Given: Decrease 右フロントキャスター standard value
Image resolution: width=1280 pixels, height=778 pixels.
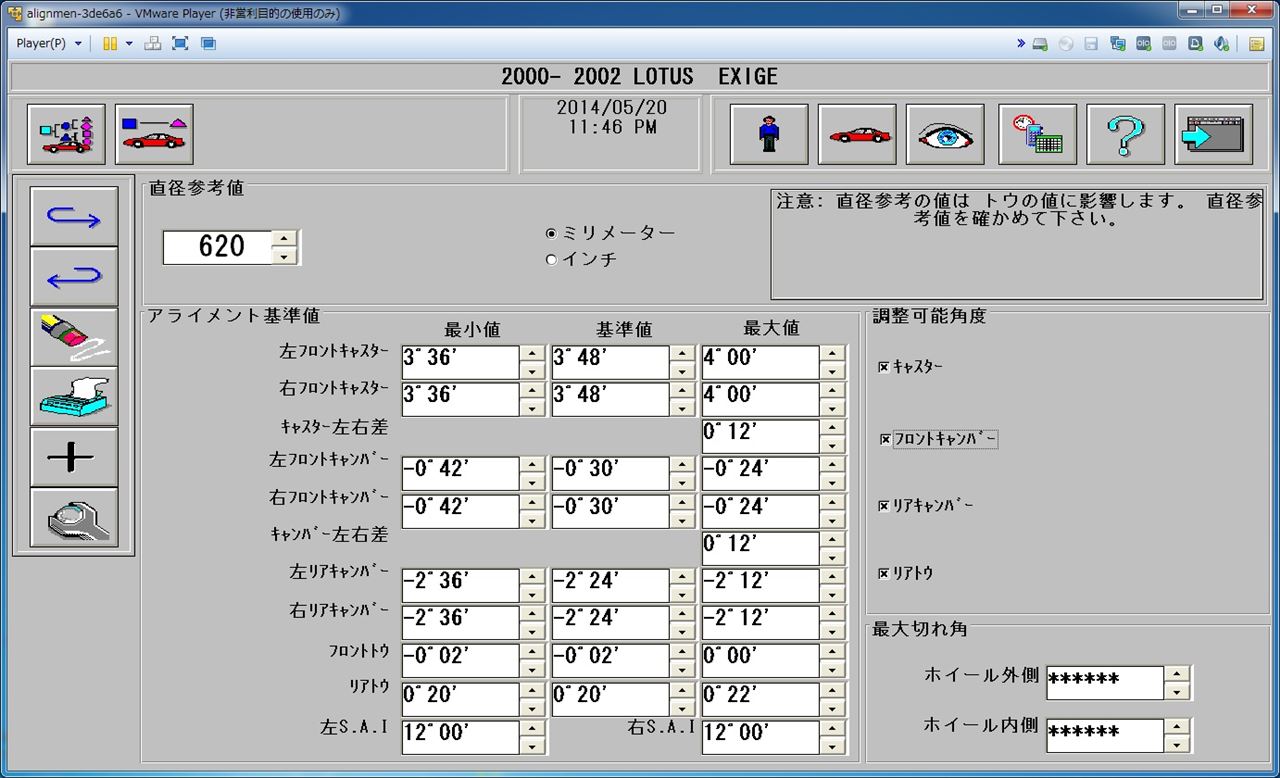Looking at the screenshot, I should (682, 408).
